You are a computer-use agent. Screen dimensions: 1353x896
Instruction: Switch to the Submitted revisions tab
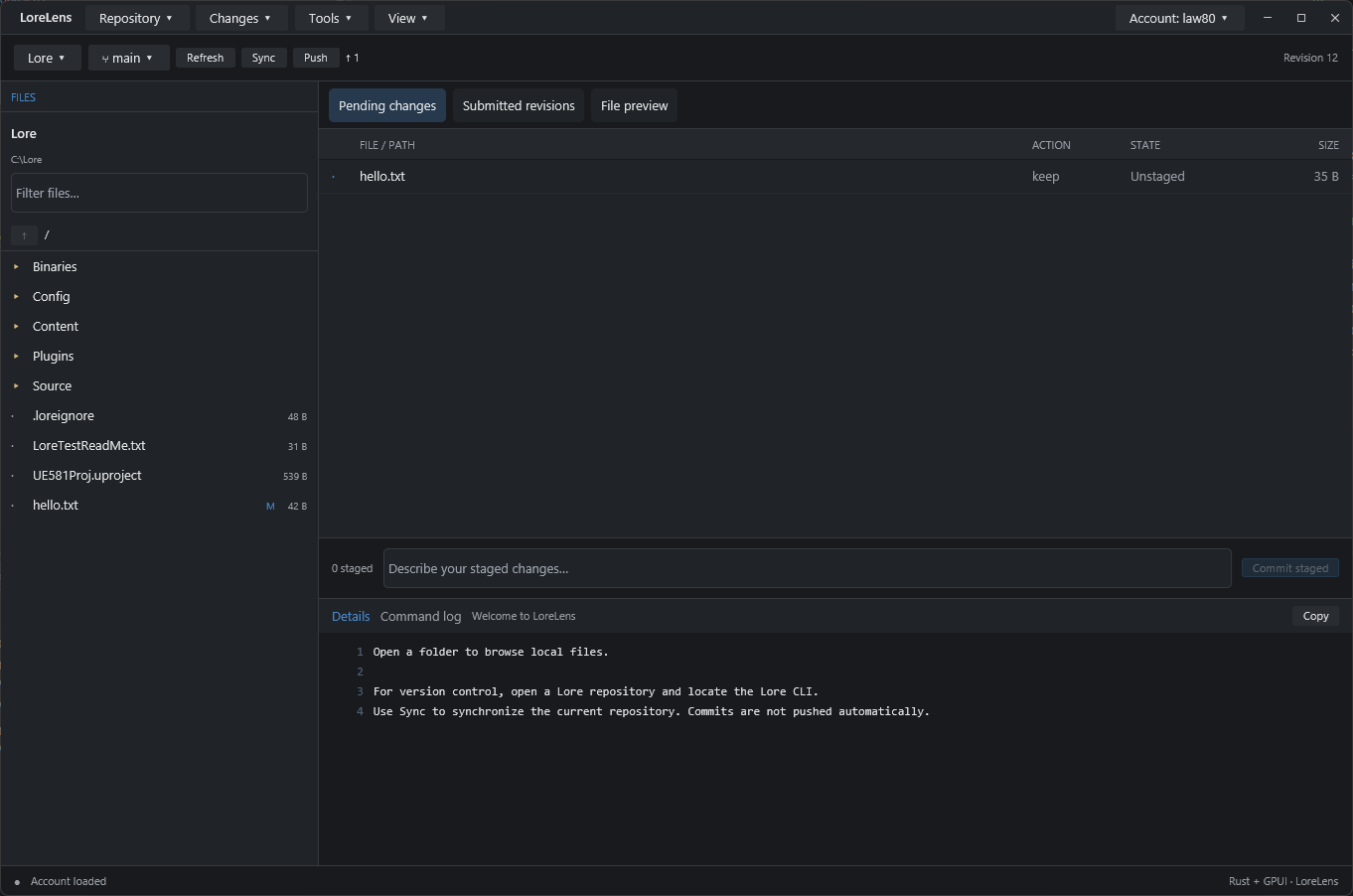tap(519, 105)
